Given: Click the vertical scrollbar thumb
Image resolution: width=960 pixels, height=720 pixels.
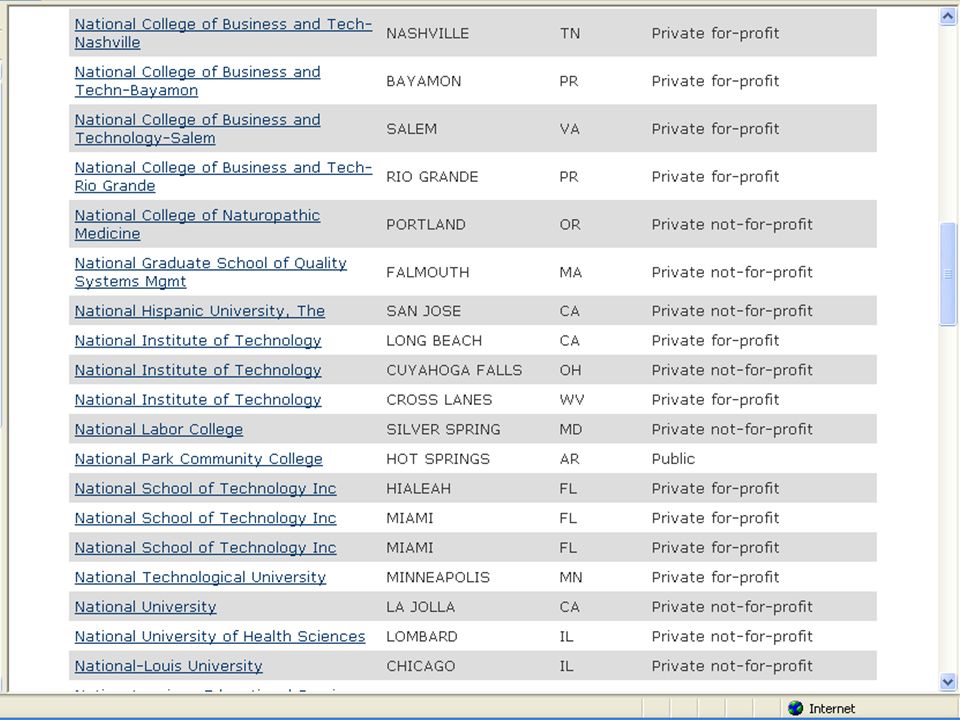Looking at the screenshot, I should click(x=948, y=274).
